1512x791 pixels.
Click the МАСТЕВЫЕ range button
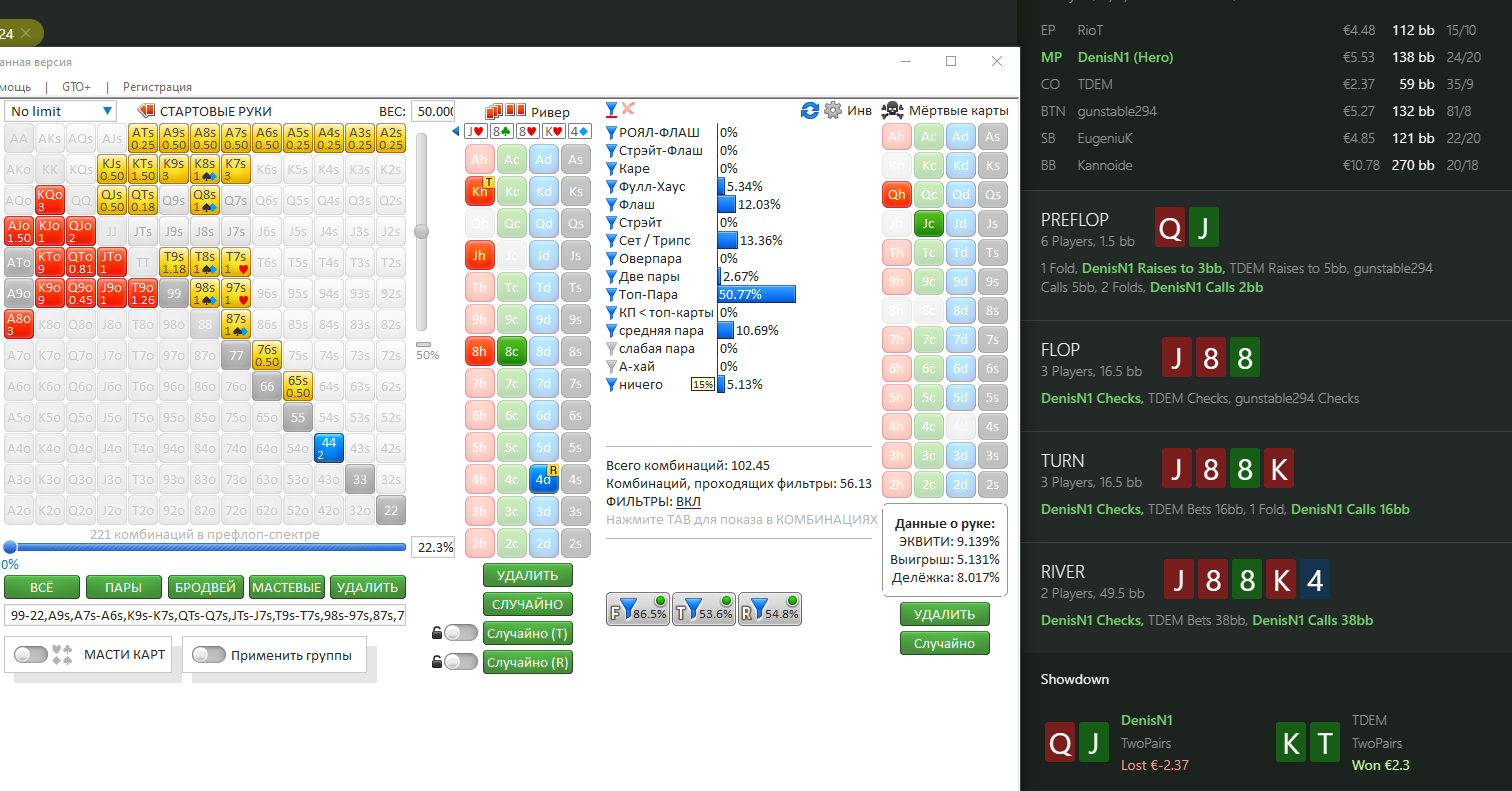tap(287, 587)
